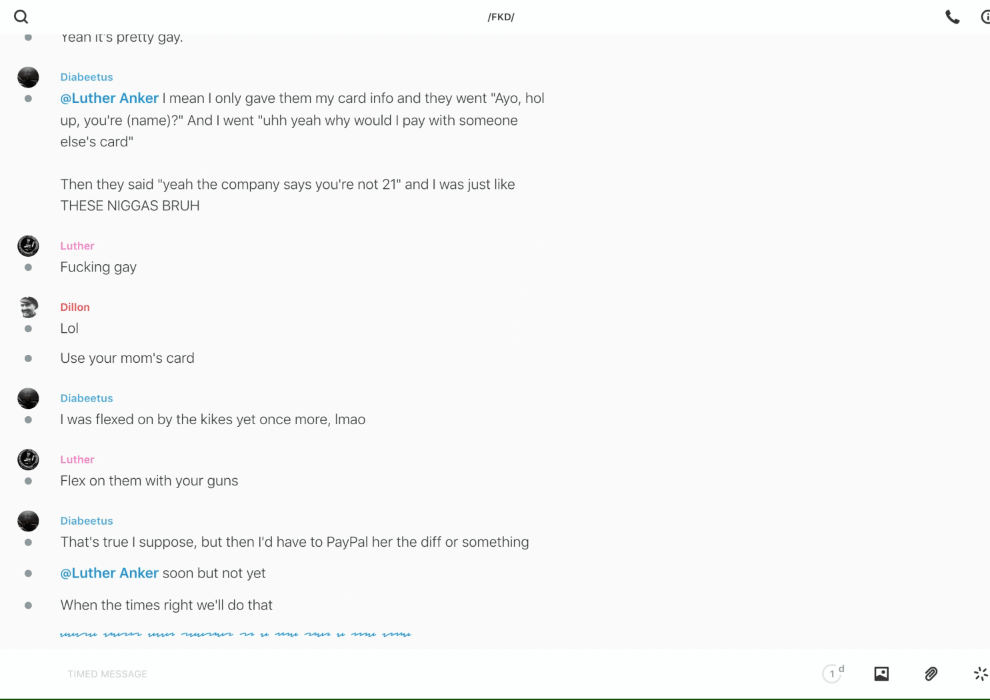Send a ping with the burst icon
The height and width of the screenshot is (700, 990).
(x=980, y=674)
